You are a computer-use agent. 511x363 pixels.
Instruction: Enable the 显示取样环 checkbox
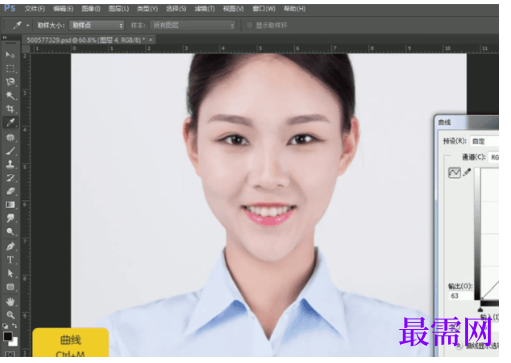pos(249,25)
